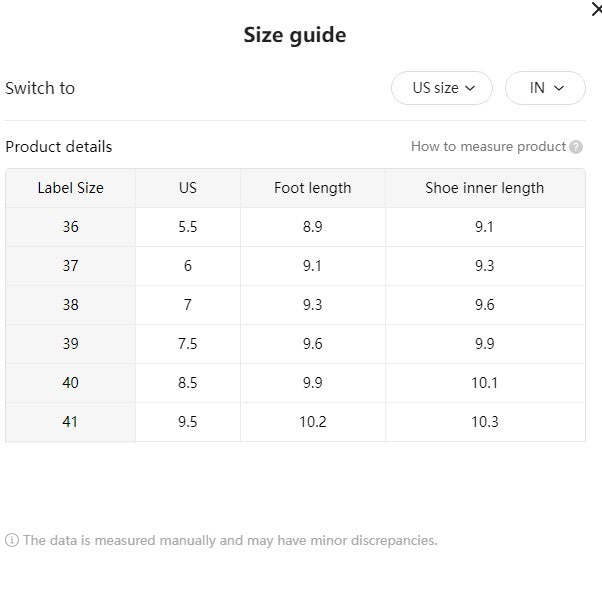
Task: Select the US column header
Action: click(x=188, y=188)
